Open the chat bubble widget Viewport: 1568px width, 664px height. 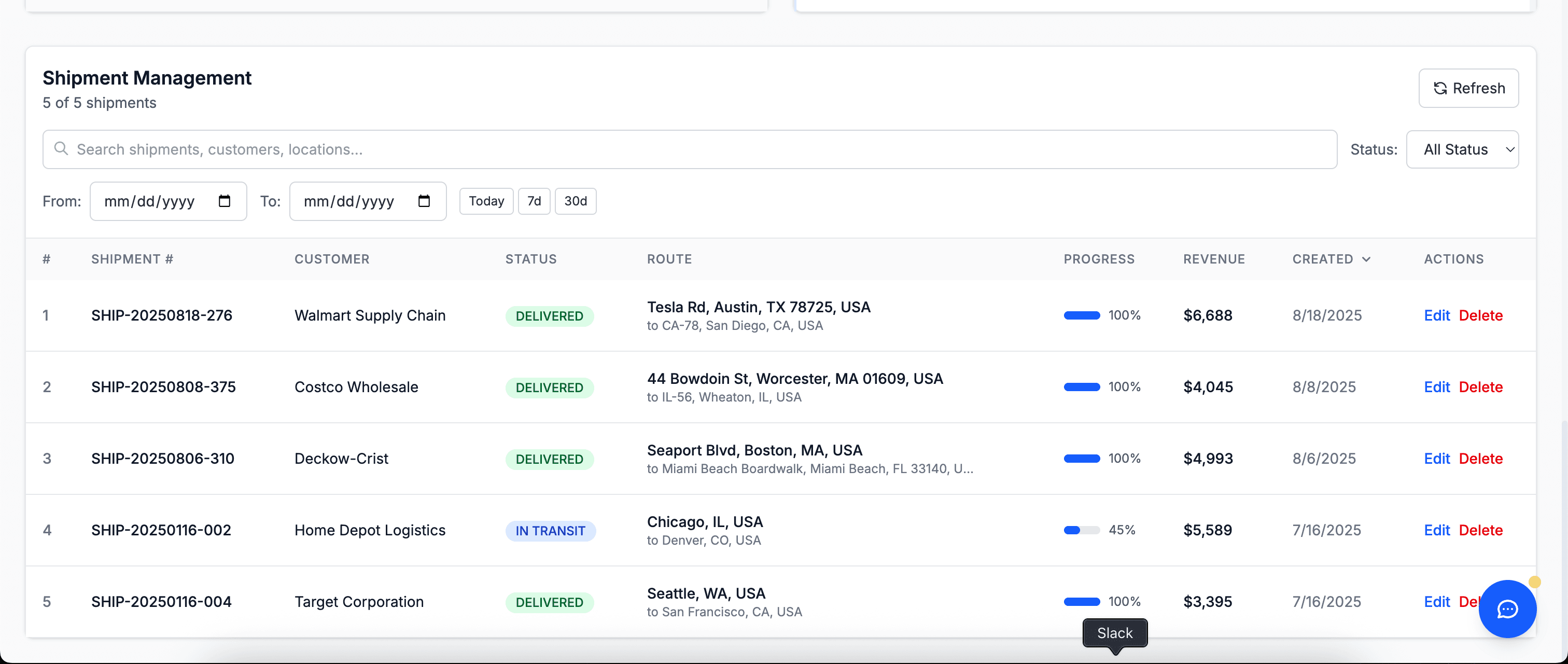coord(1507,609)
